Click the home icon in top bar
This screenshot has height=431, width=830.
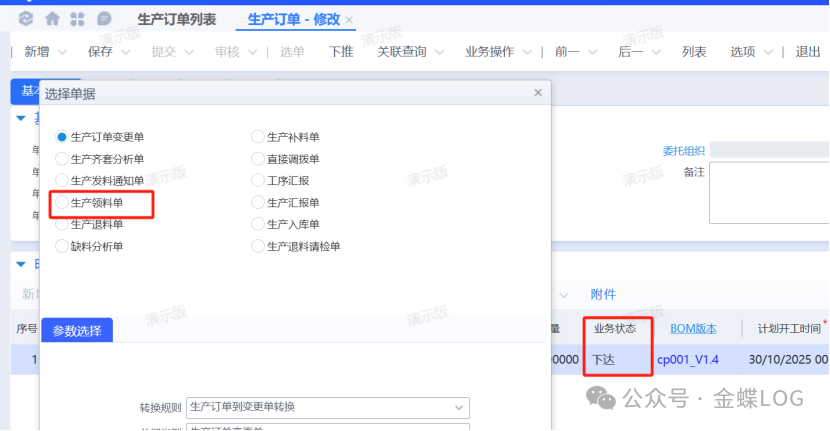52,18
